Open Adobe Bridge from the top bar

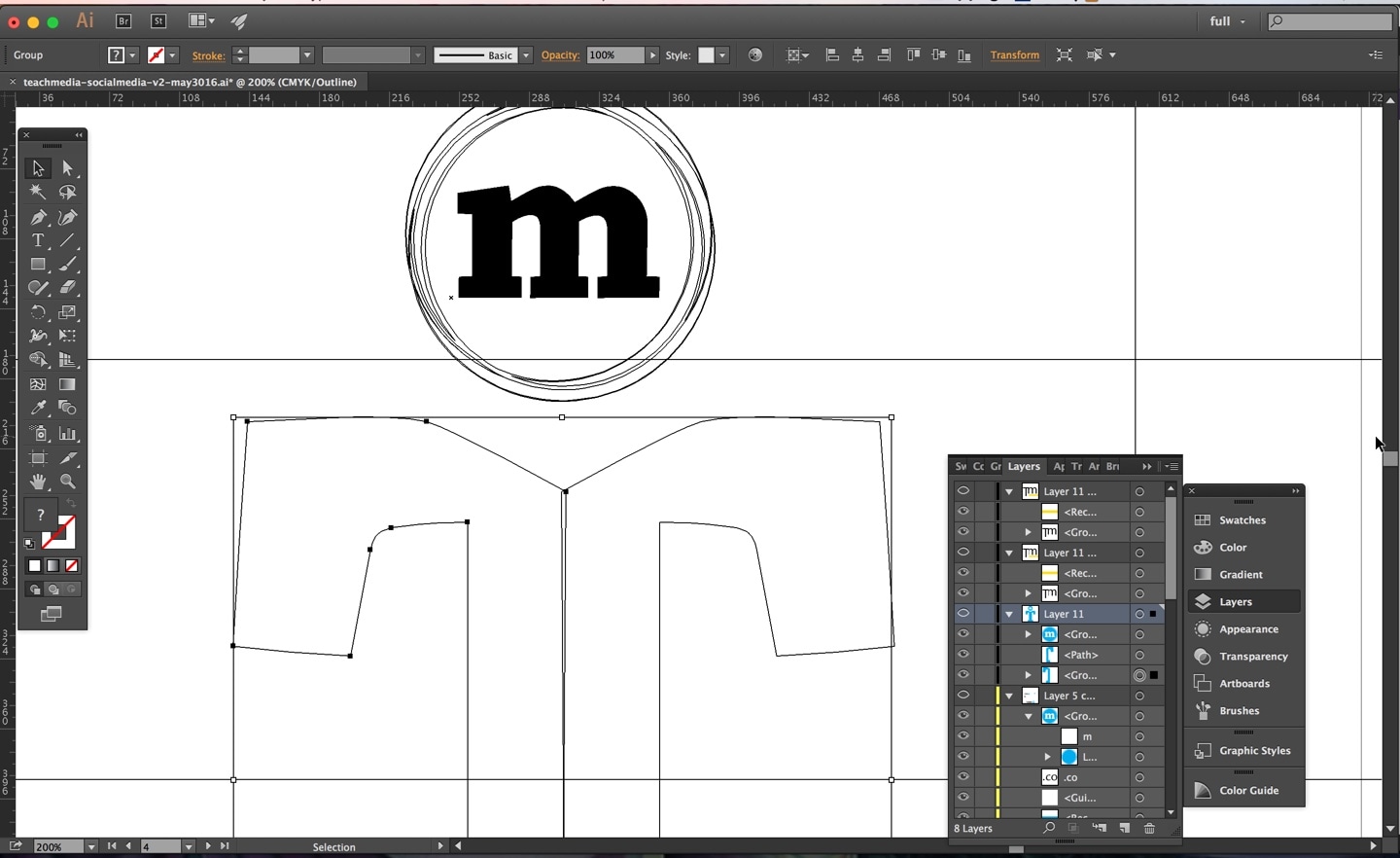[x=123, y=20]
